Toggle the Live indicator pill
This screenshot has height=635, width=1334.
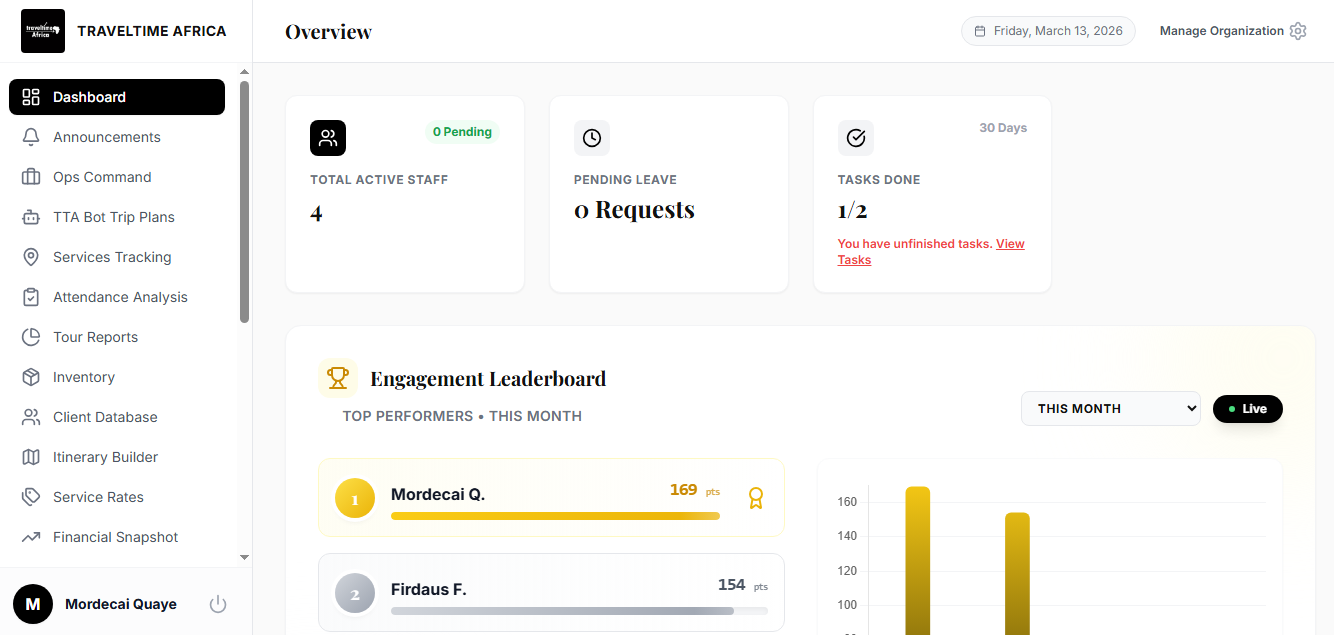(x=1247, y=409)
